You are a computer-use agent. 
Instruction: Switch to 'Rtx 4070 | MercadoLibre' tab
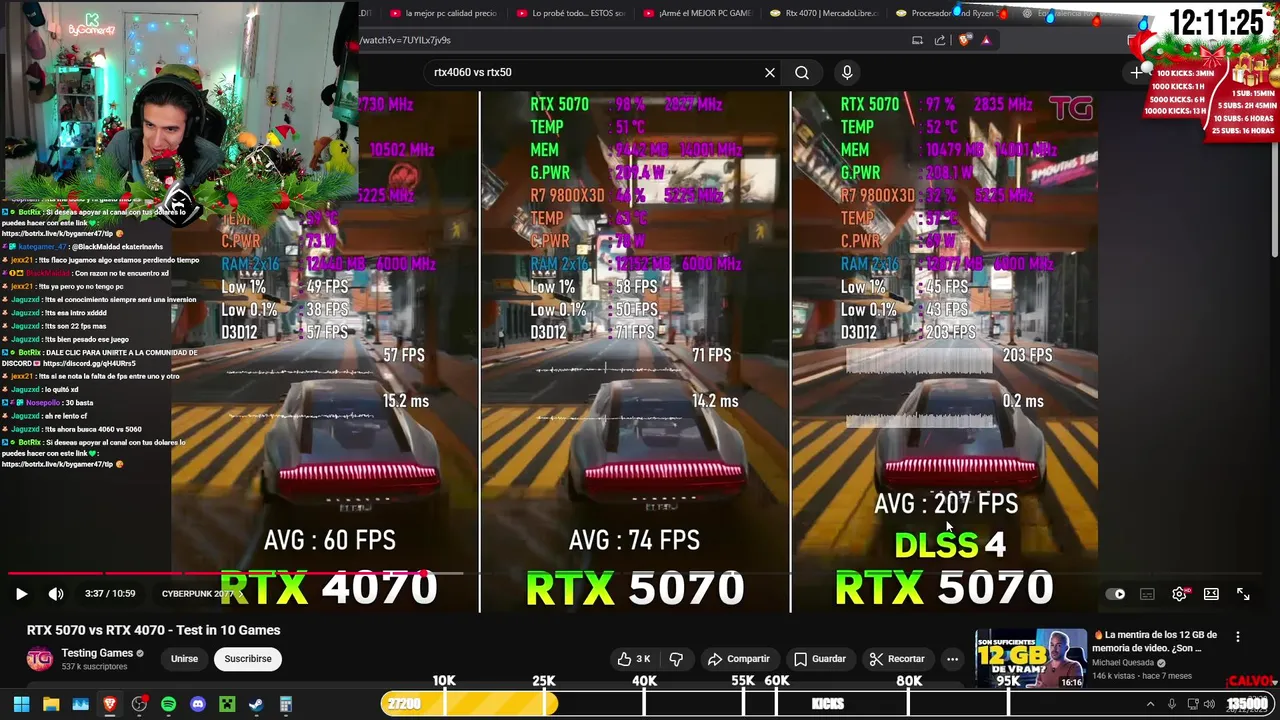click(x=823, y=14)
